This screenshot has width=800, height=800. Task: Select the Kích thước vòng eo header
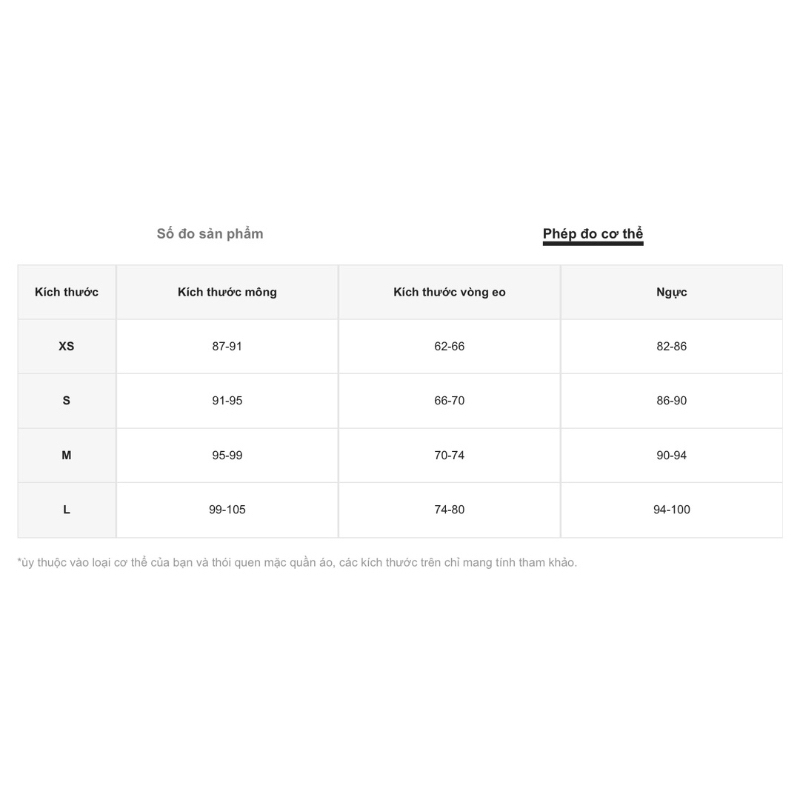click(x=449, y=292)
